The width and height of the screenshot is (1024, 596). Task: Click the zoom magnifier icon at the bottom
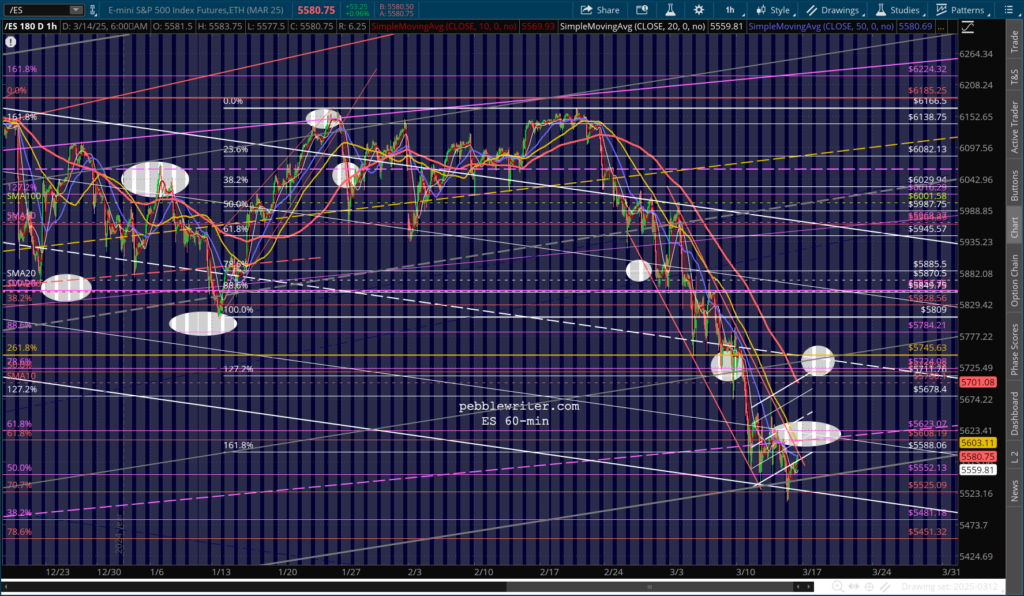[838, 587]
